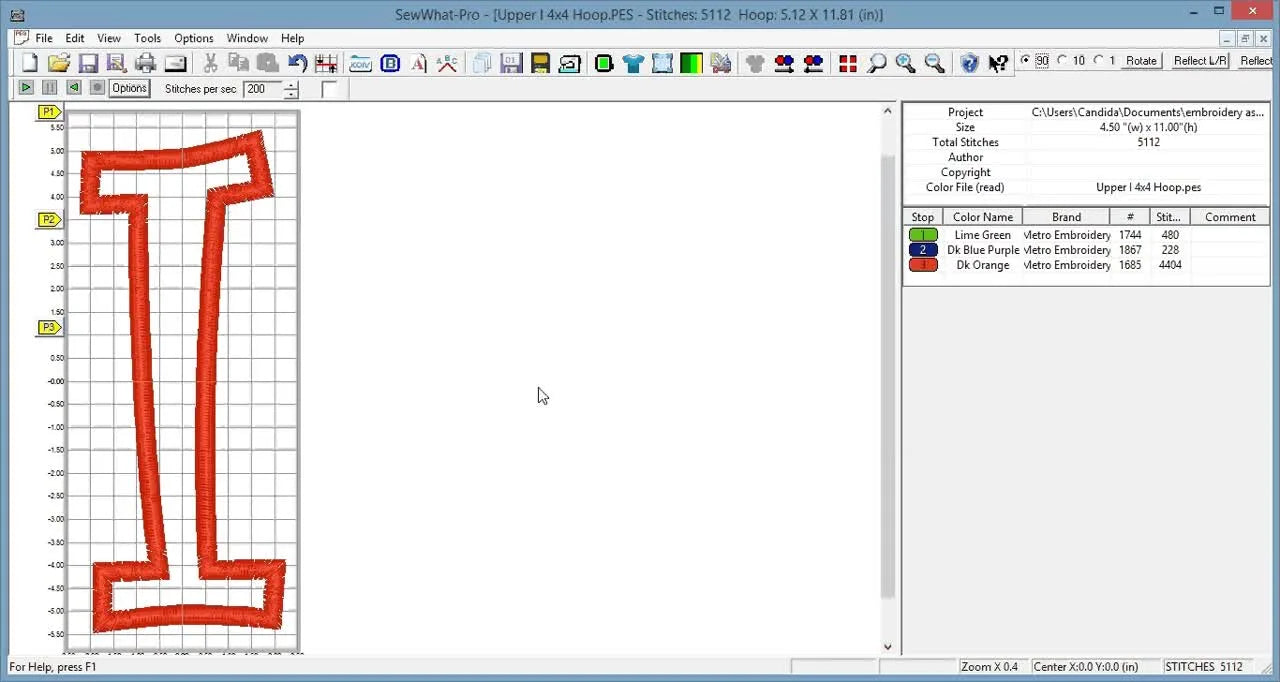Open the Tools menu
Image resolution: width=1280 pixels, height=682 pixels.
pyautogui.click(x=147, y=38)
